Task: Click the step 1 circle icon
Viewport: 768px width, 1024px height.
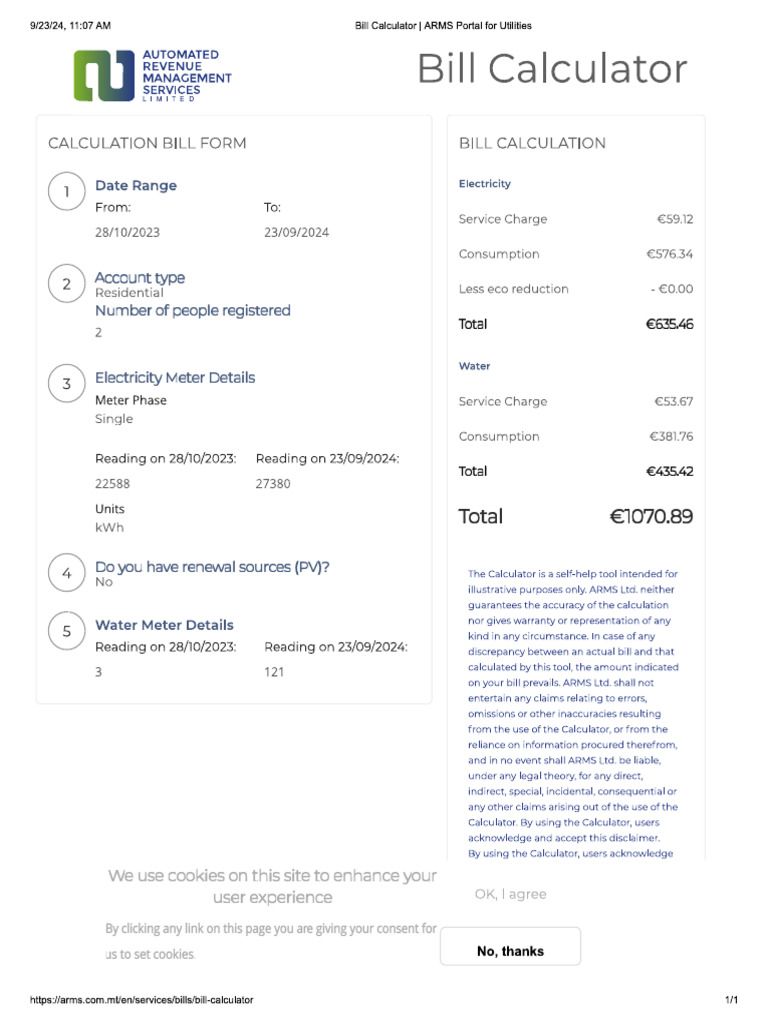Action: pyautogui.click(x=66, y=193)
